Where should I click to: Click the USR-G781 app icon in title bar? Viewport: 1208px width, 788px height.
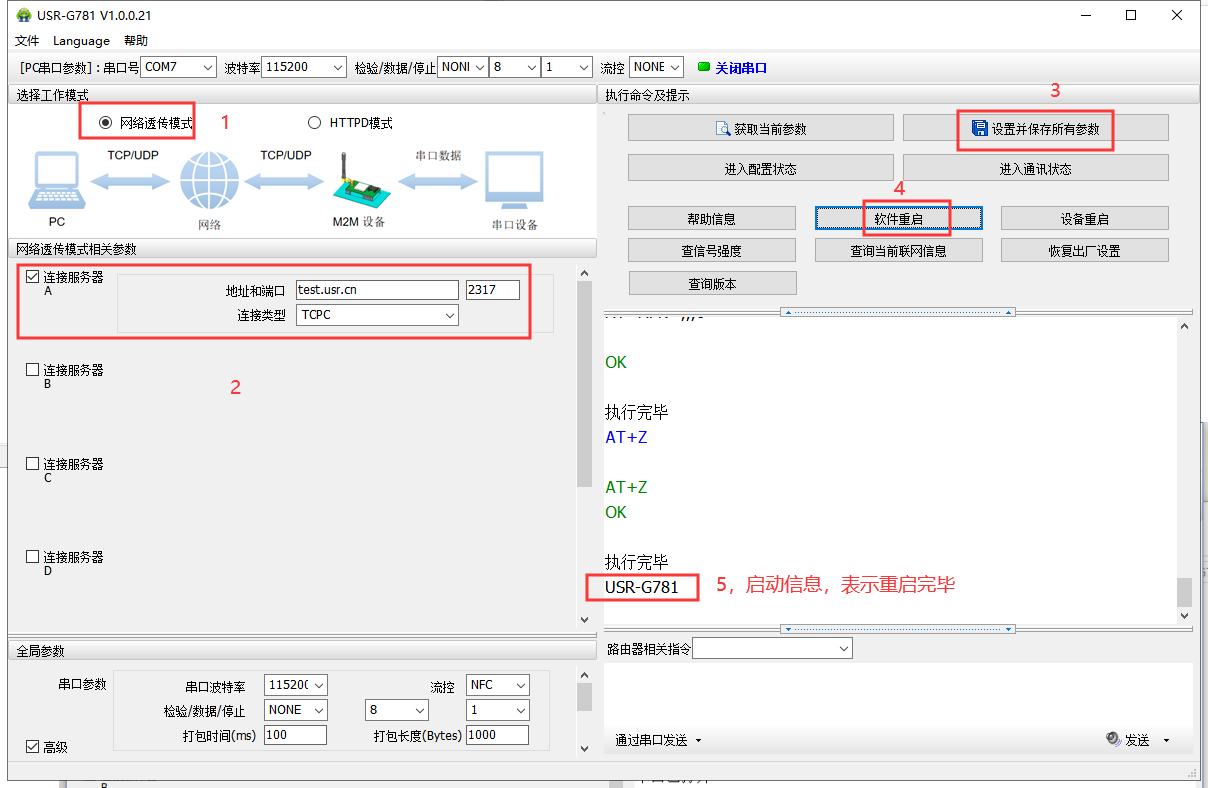23,15
